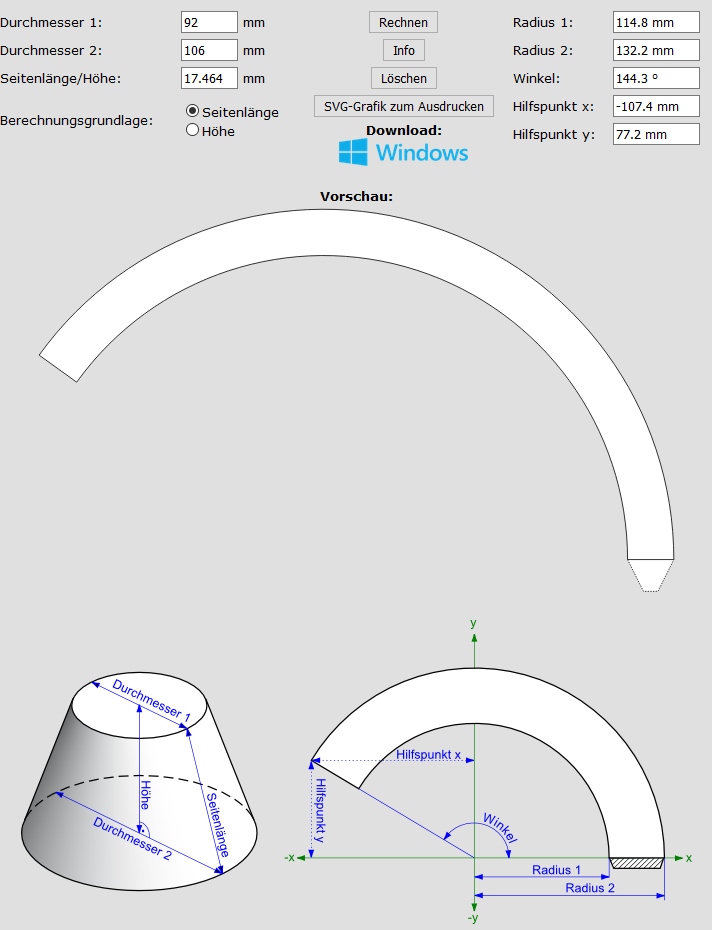712x930 pixels.
Task: Click the 'Hilfspunkt y:' label
Action: click(553, 134)
